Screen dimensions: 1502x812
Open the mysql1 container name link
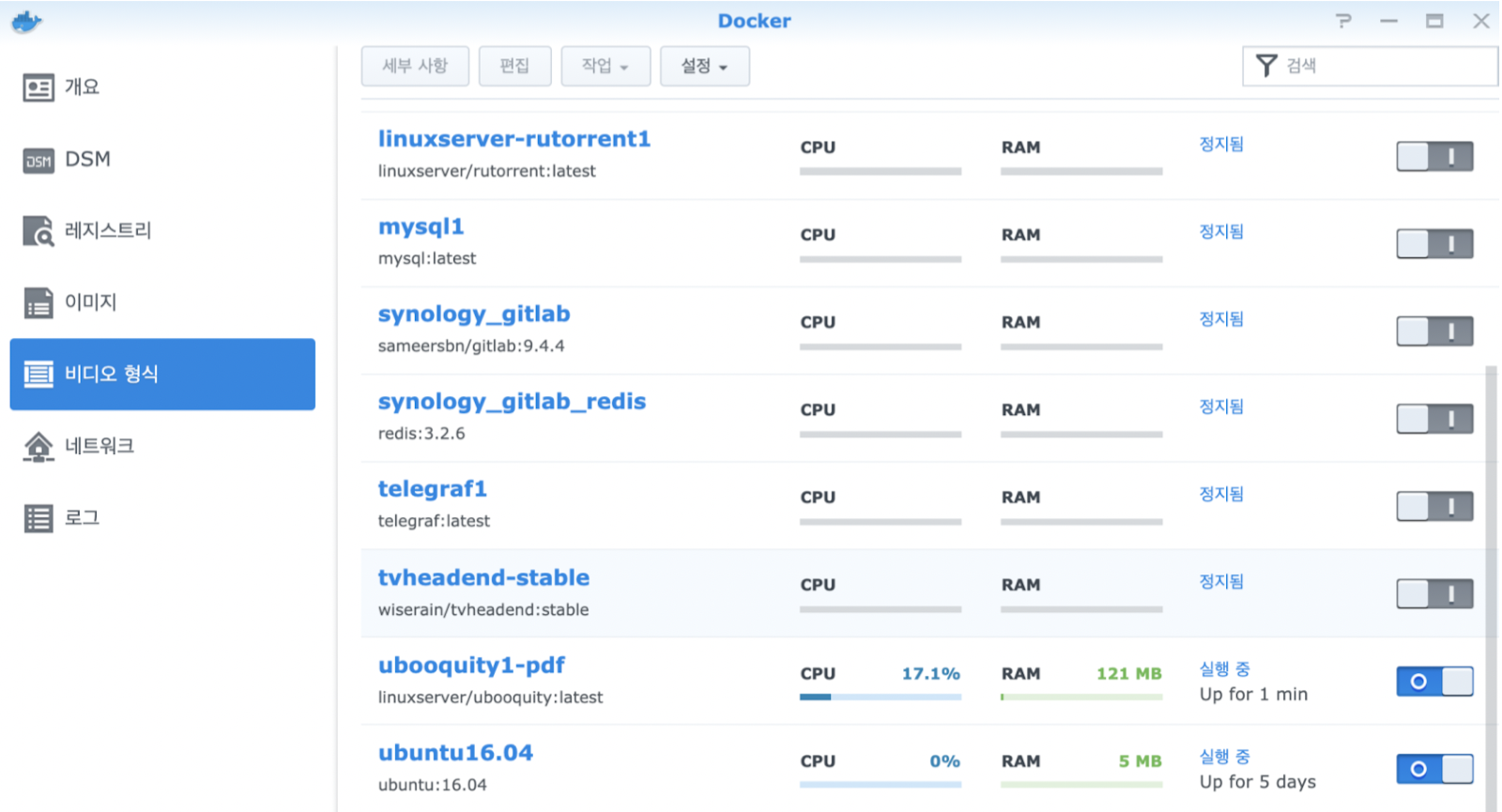click(x=421, y=227)
